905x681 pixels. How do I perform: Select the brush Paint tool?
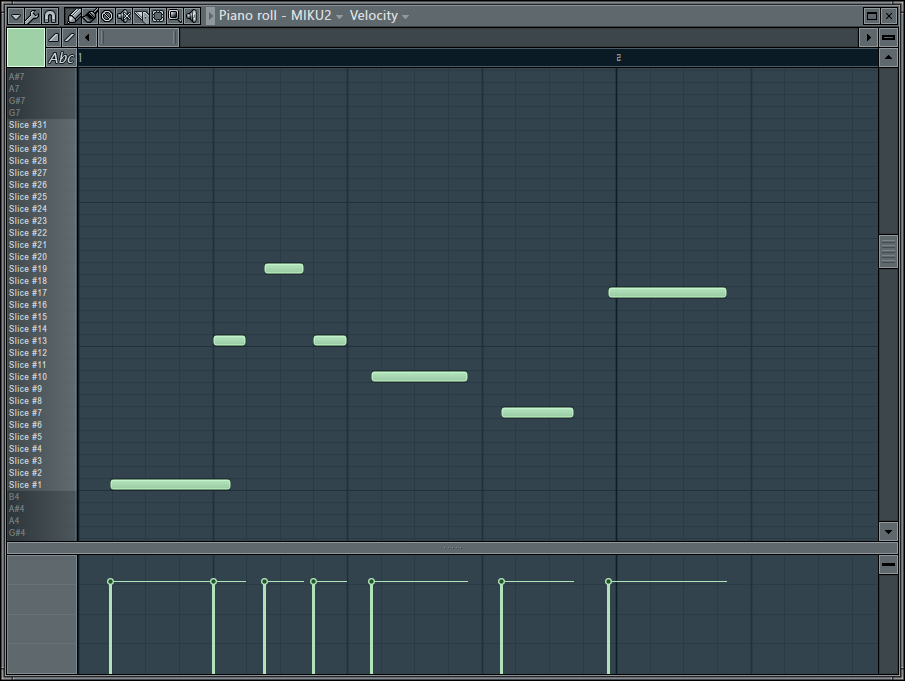[x=90, y=16]
